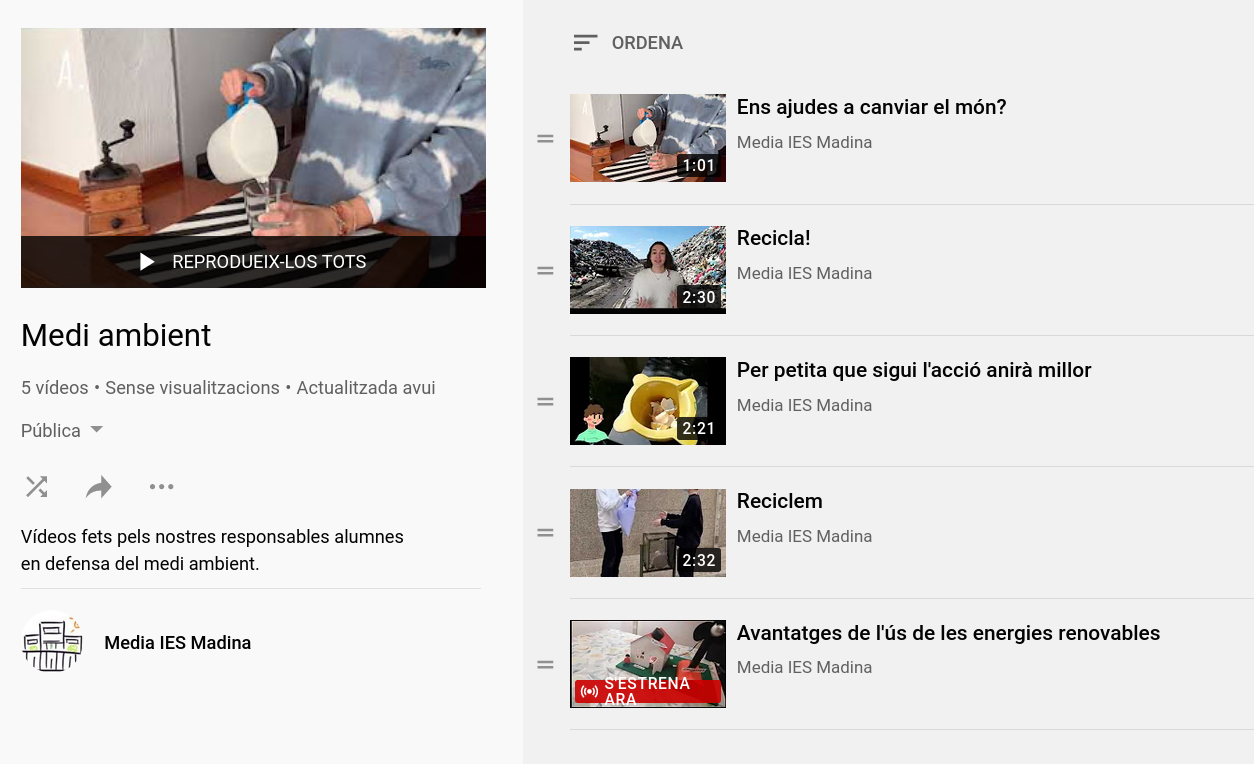Click drag handle next to 'Reciclem' video
This screenshot has height=764, width=1254.
click(545, 533)
